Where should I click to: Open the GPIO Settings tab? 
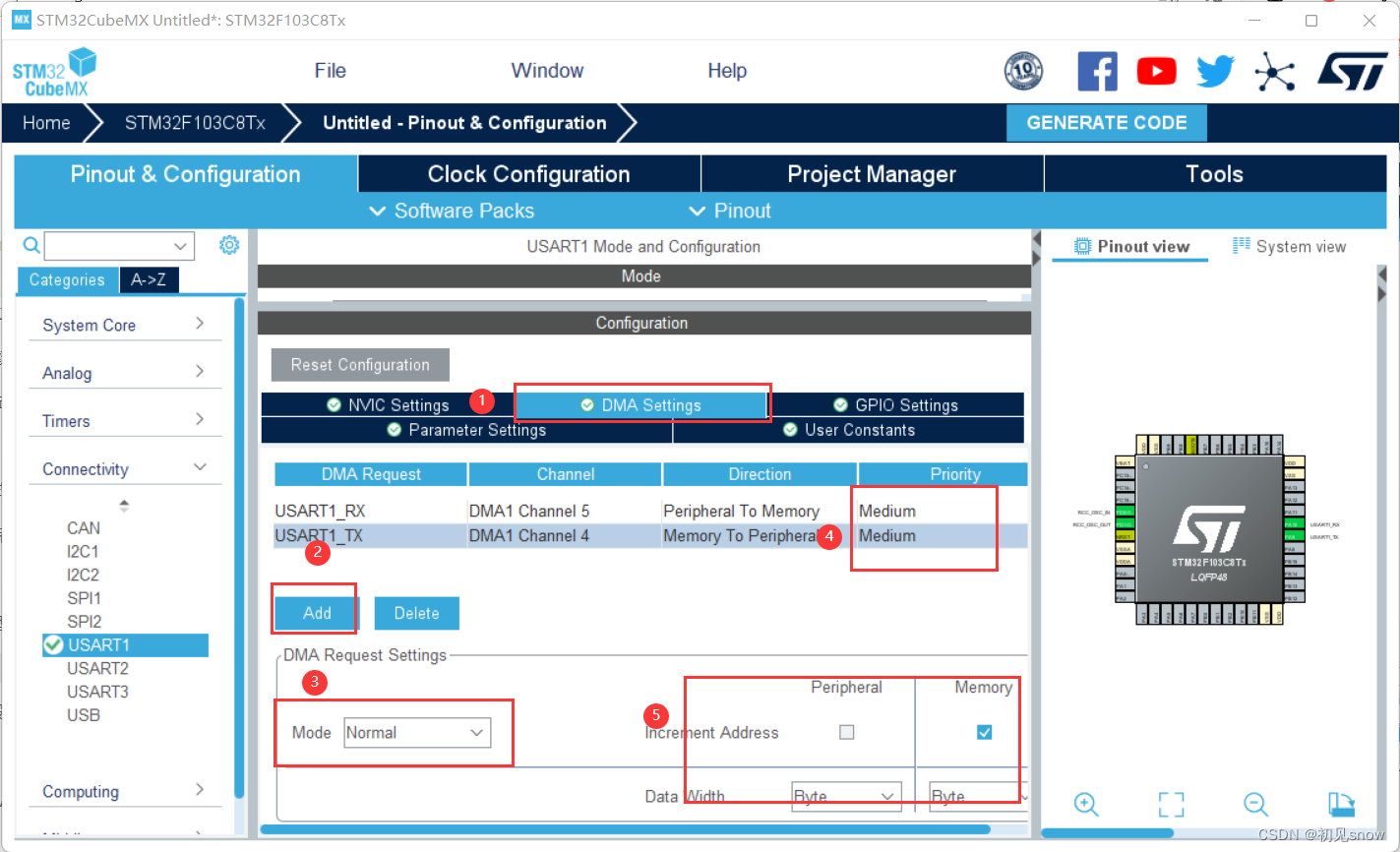(896, 405)
